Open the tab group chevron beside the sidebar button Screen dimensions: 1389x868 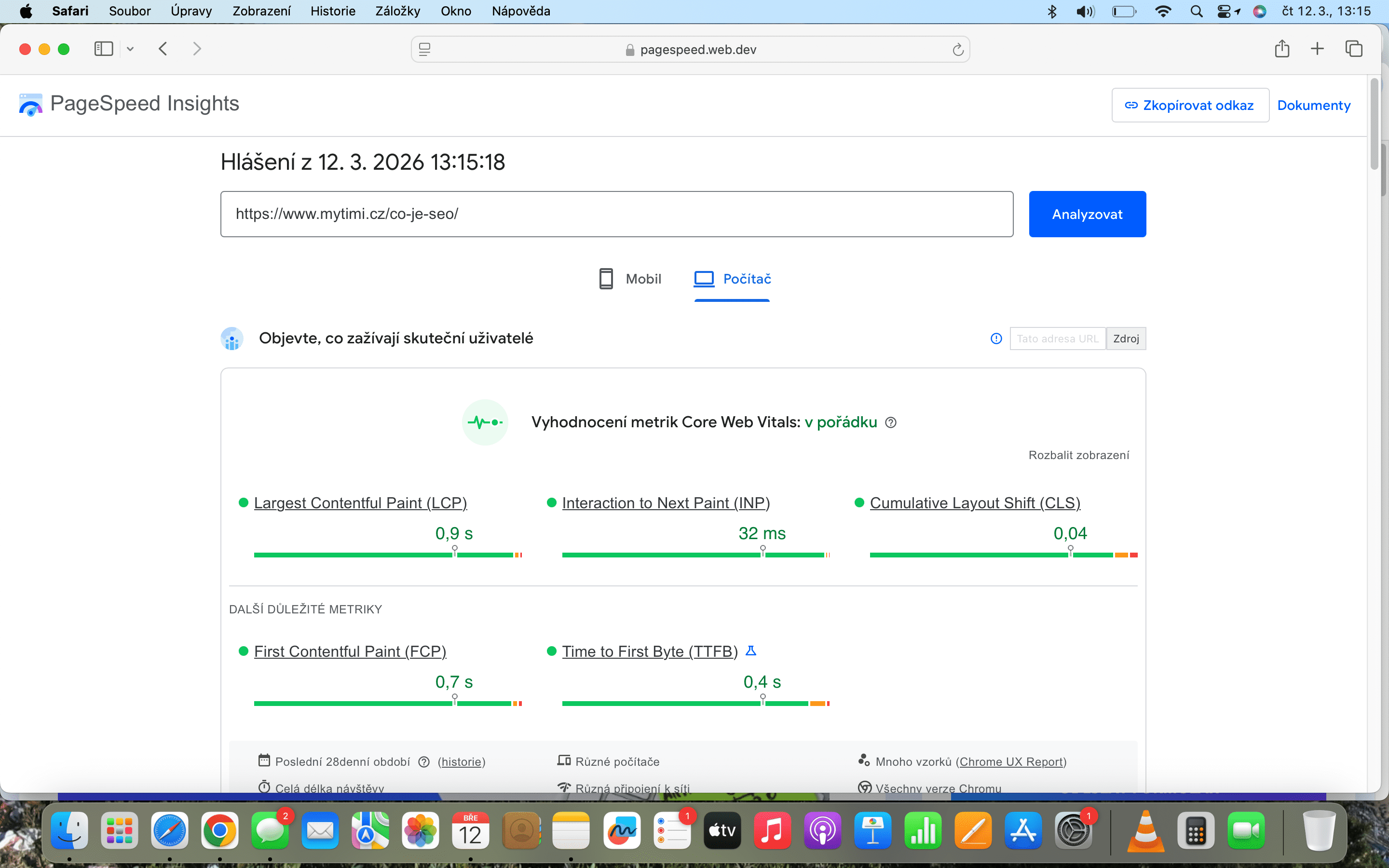130,49
